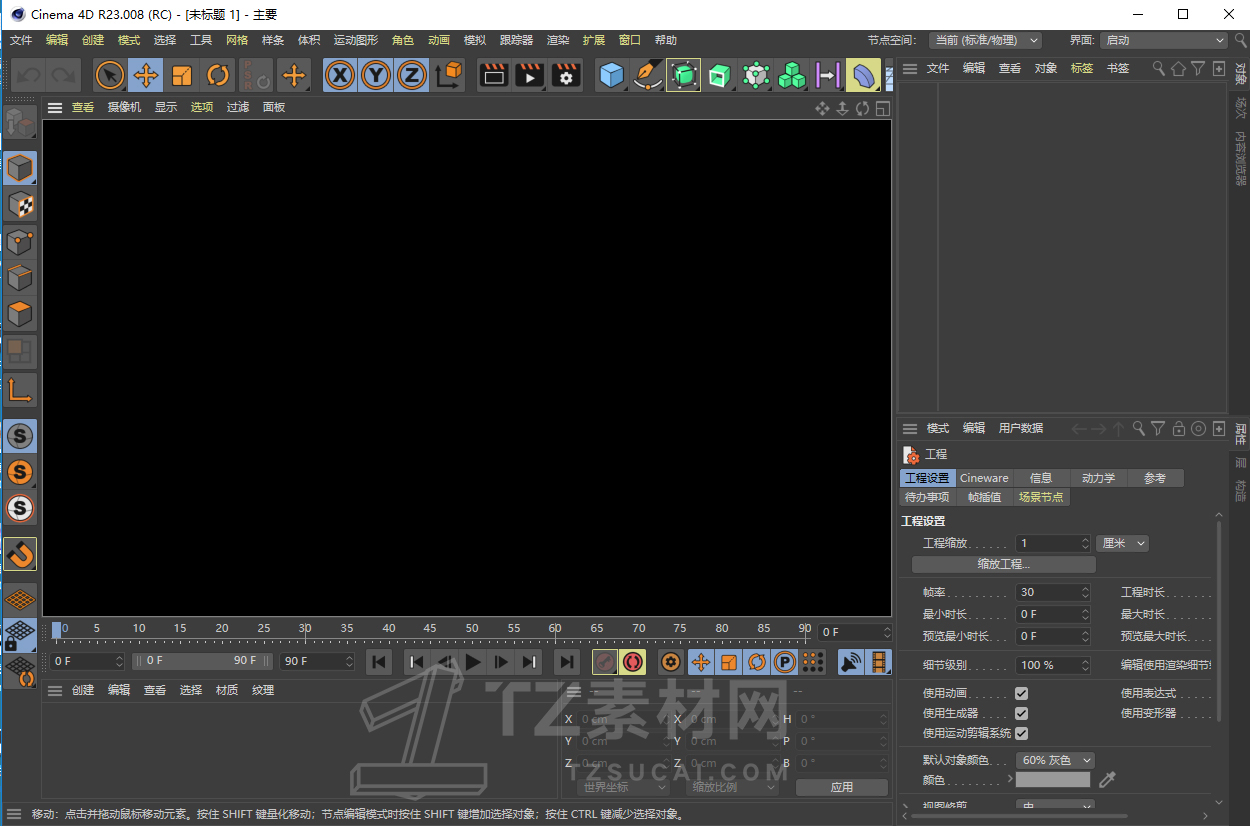This screenshot has width=1250, height=826.
Task: Open the 节点空间 dropdown
Action: [x=985, y=40]
